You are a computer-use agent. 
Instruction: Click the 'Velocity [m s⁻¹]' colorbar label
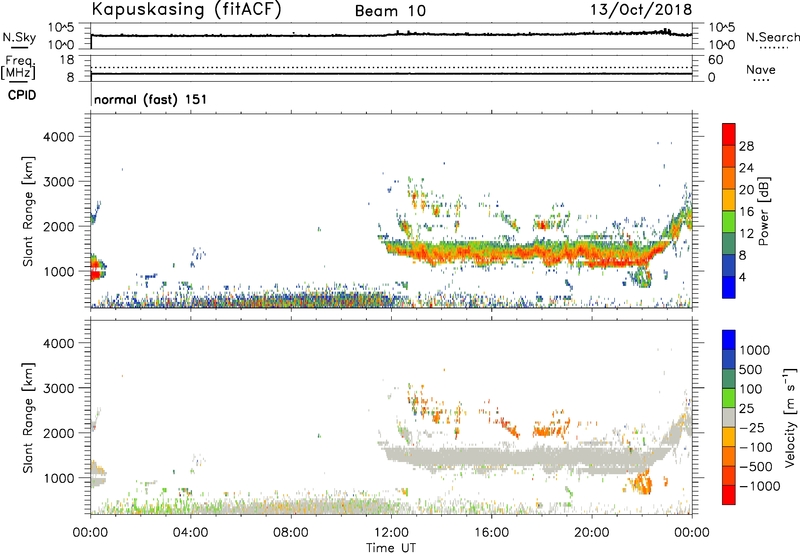pos(790,418)
